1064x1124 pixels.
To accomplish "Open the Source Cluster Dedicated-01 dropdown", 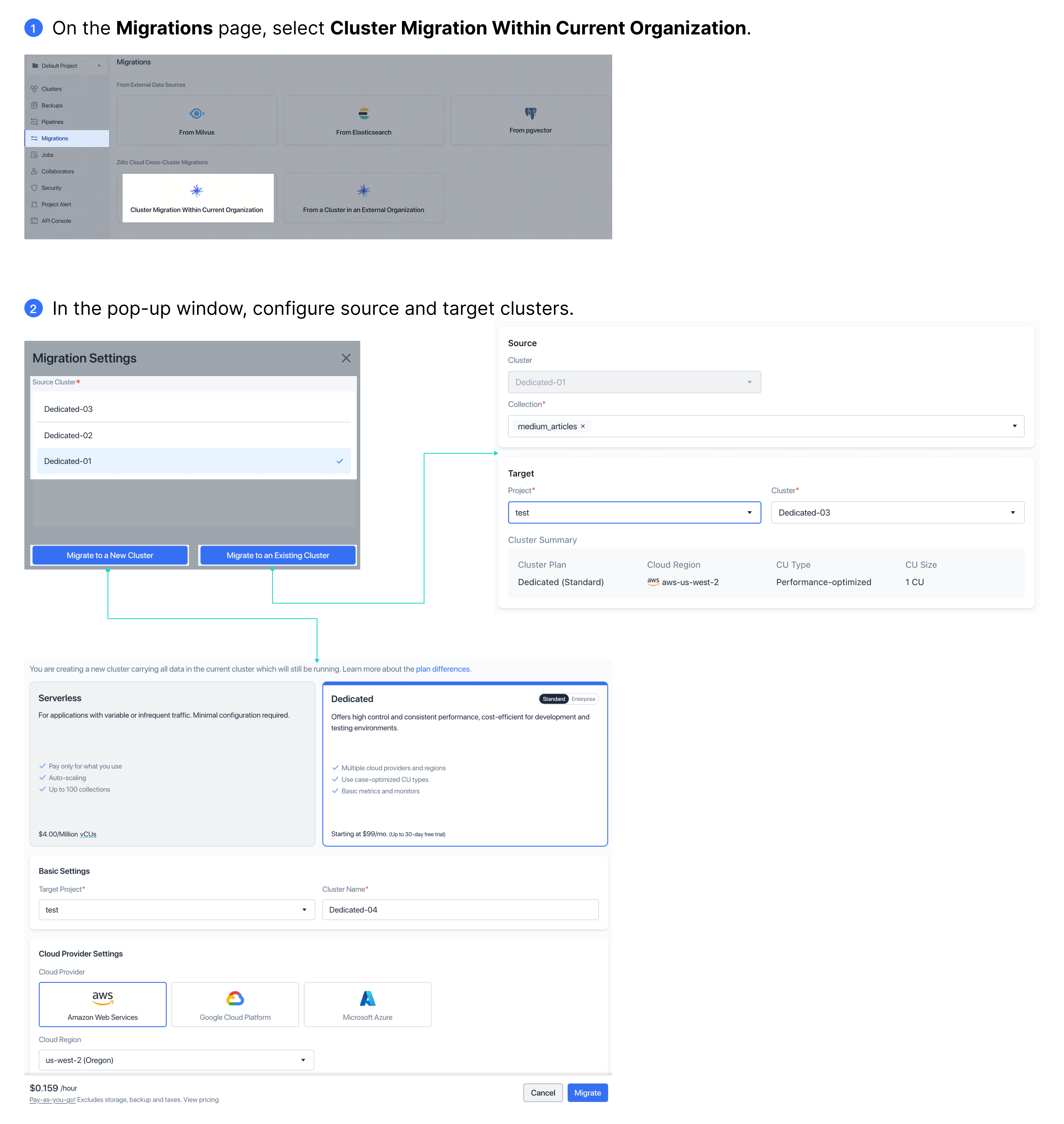I will [634, 382].
